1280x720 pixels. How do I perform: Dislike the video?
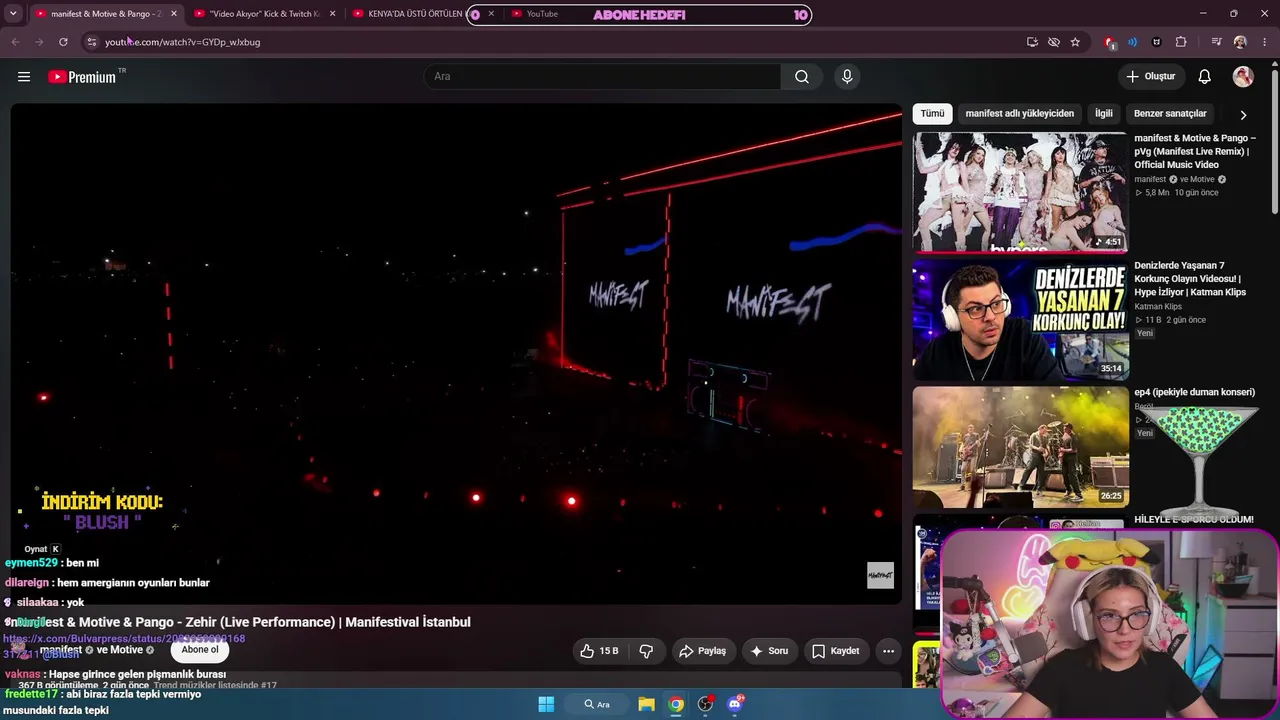pyautogui.click(x=646, y=651)
